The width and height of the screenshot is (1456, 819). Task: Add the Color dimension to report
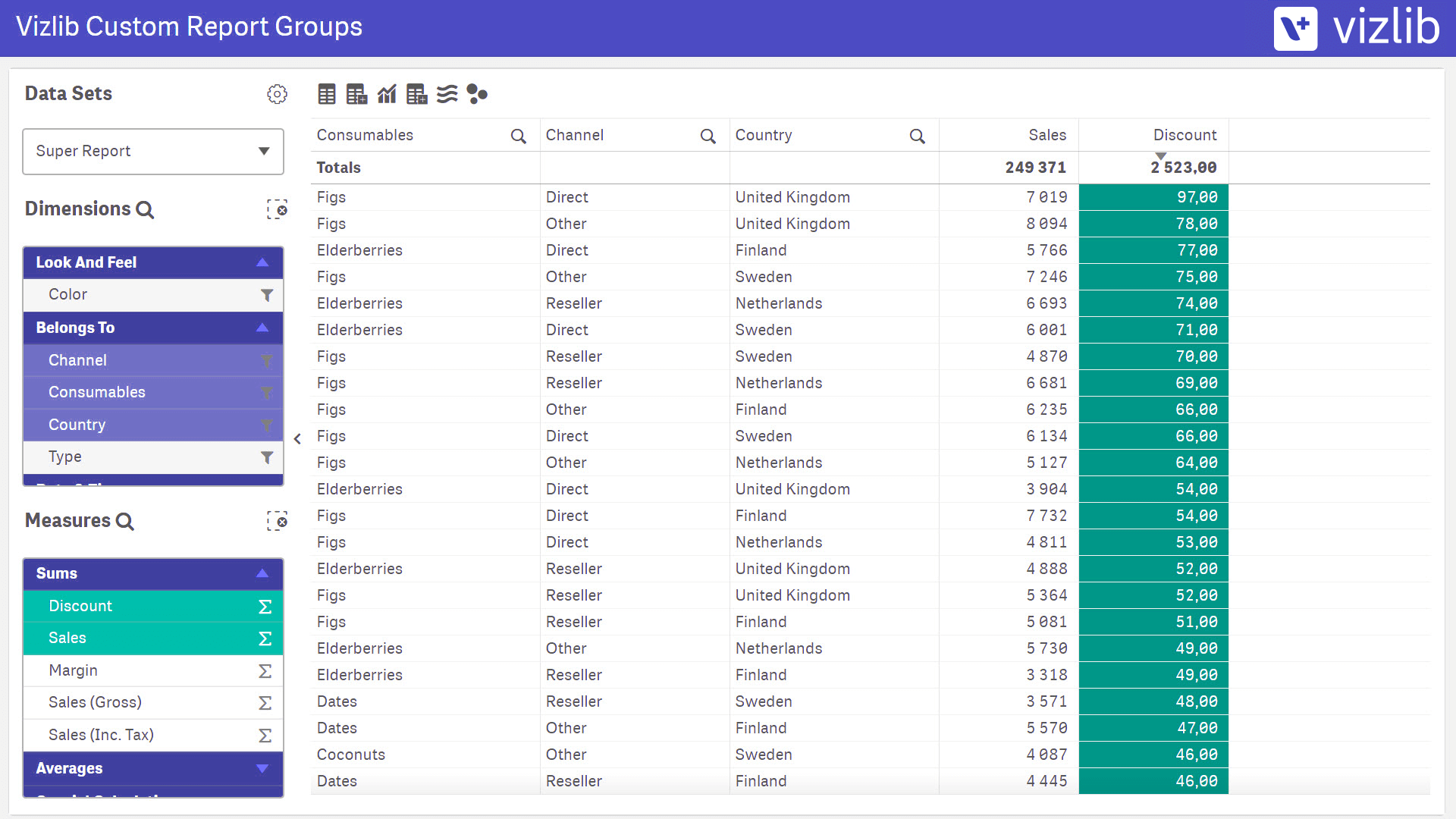(x=153, y=295)
